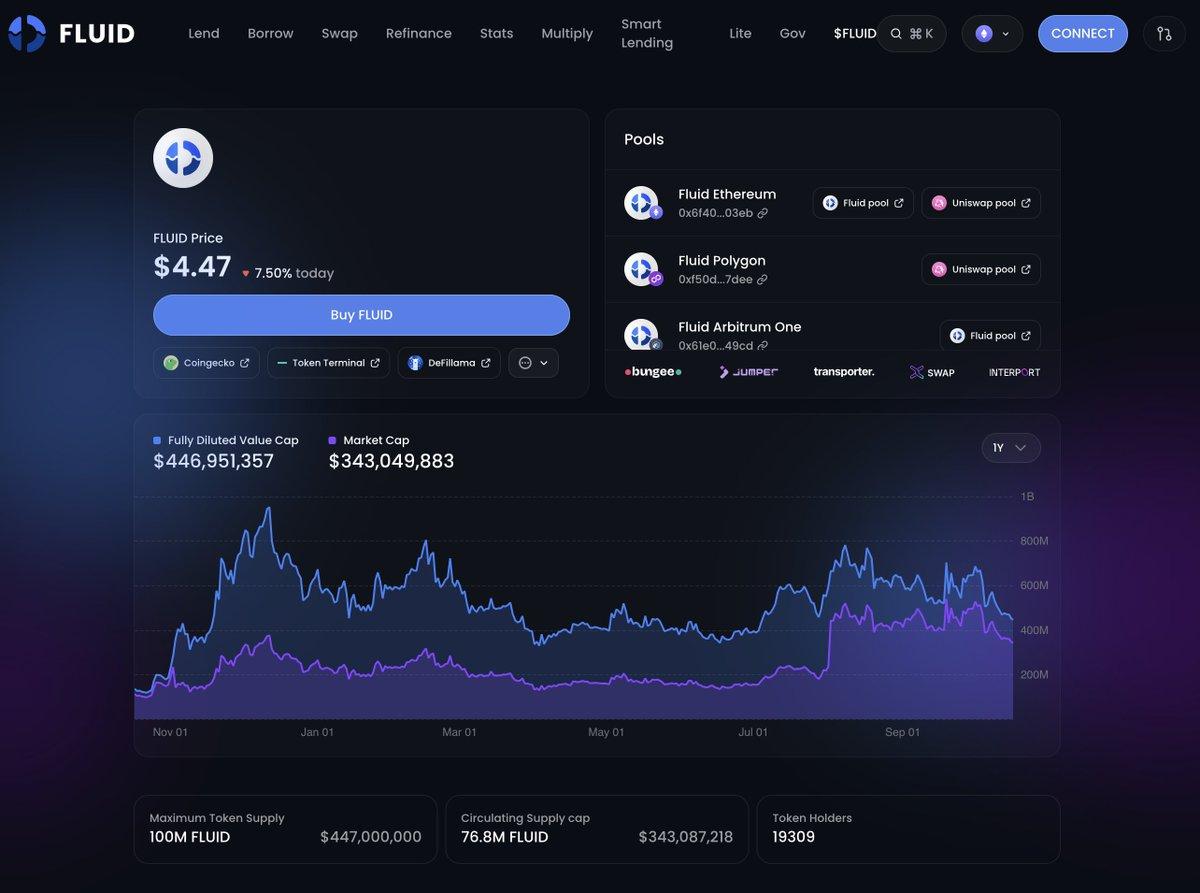Screen dimensions: 1200x893
Task: Select the Swap menu item
Action: (339, 33)
